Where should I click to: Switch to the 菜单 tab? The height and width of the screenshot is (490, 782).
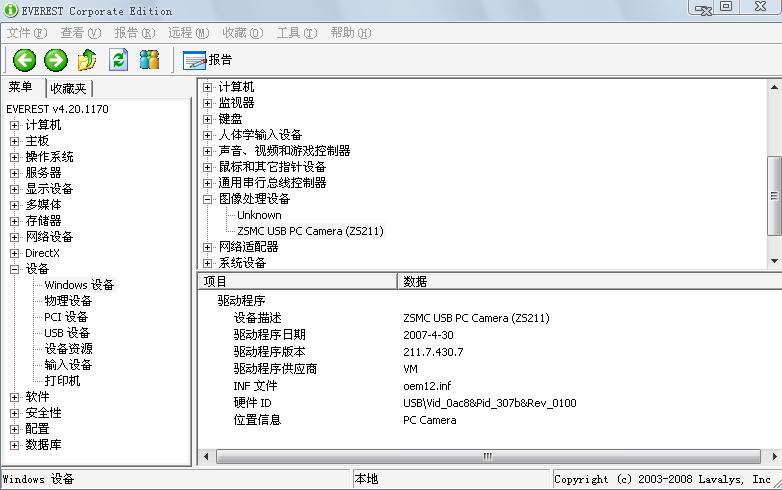(20, 87)
